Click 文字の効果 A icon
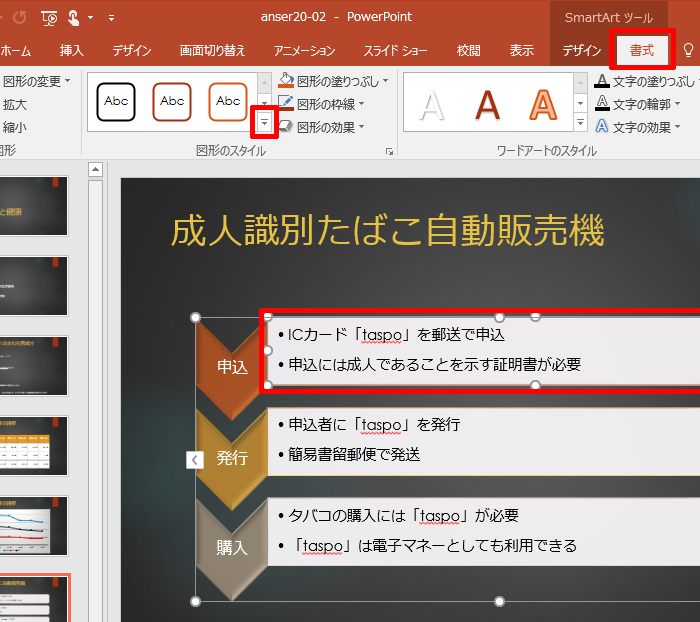The width and height of the screenshot is (700, 622). pos(602,127)
